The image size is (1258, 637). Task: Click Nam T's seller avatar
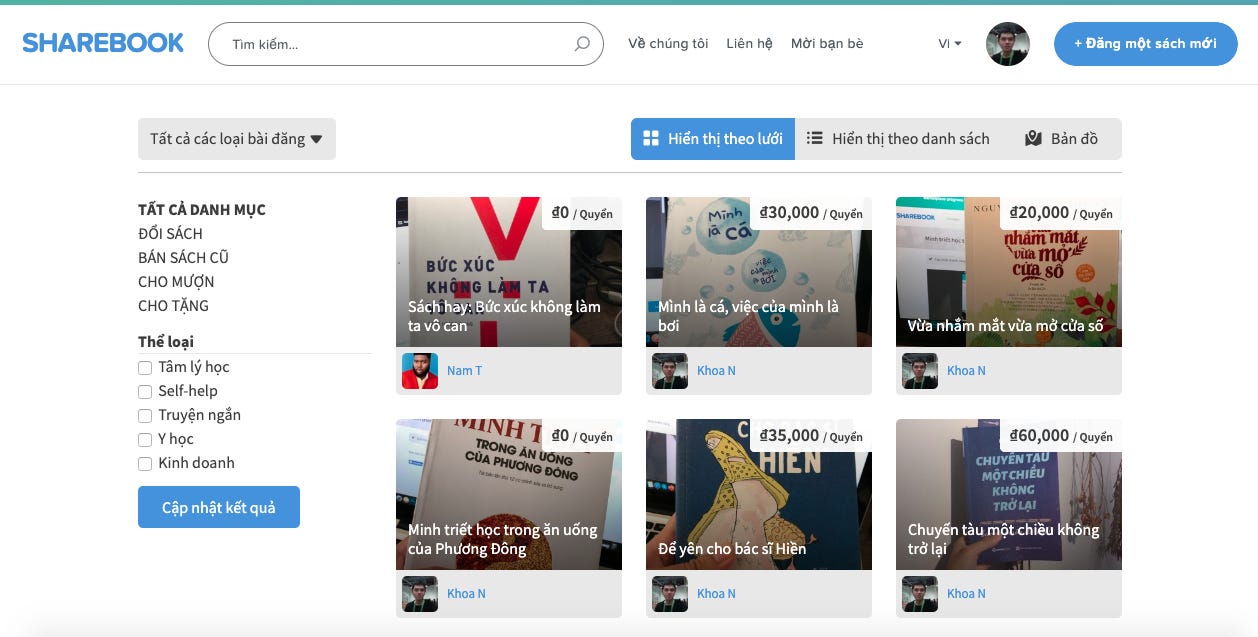421,370
